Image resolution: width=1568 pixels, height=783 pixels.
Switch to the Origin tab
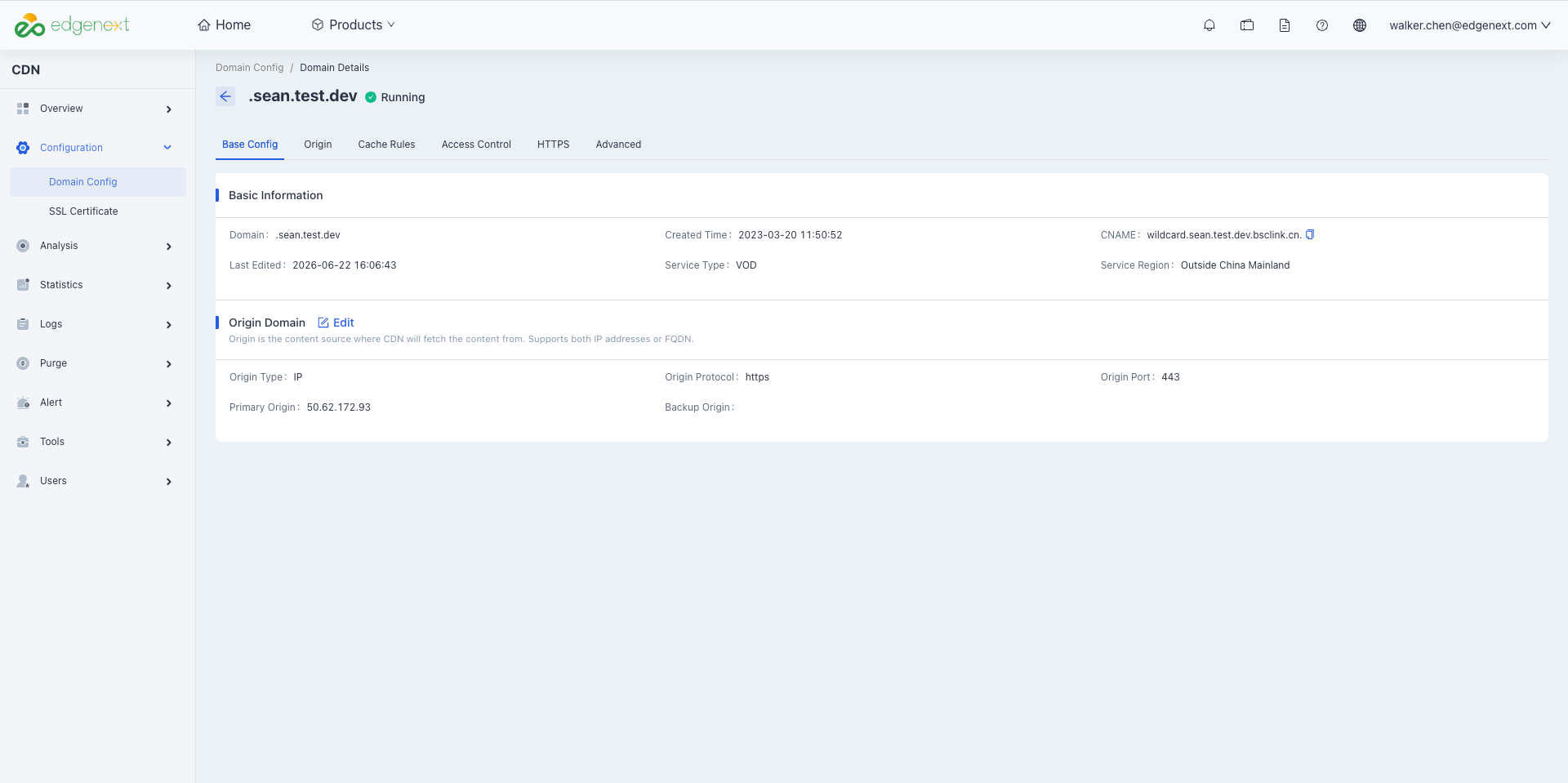(x=318, y=145)
